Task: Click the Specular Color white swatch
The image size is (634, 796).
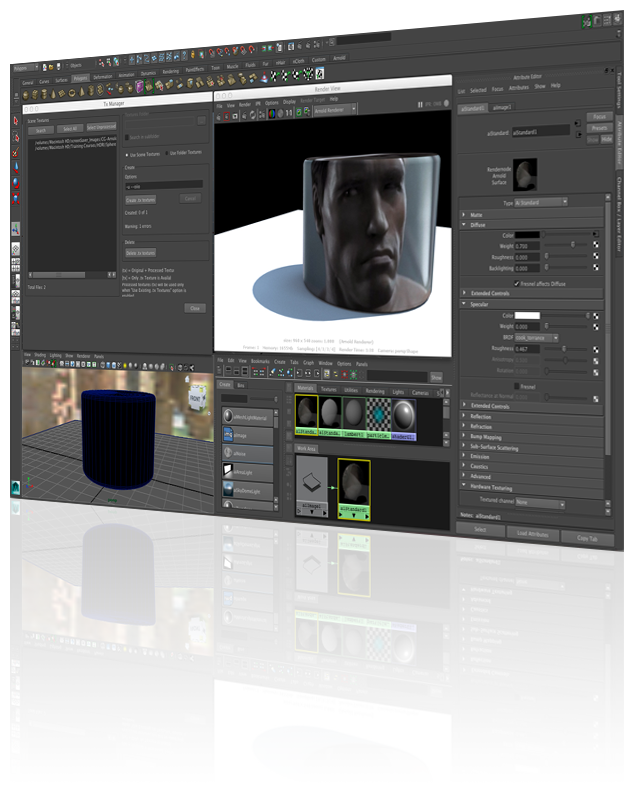Action: pos(527,315)
